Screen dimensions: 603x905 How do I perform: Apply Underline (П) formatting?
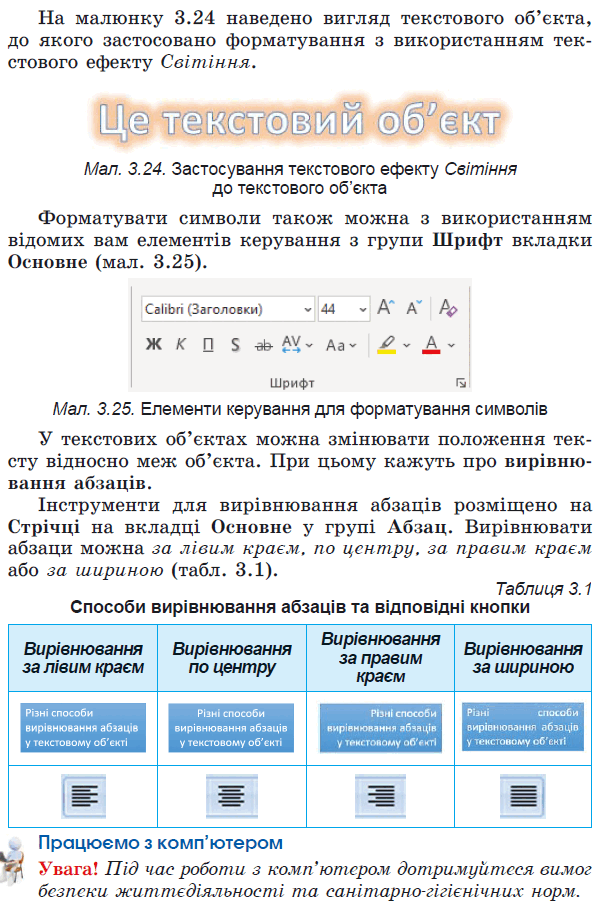[208, 345]
